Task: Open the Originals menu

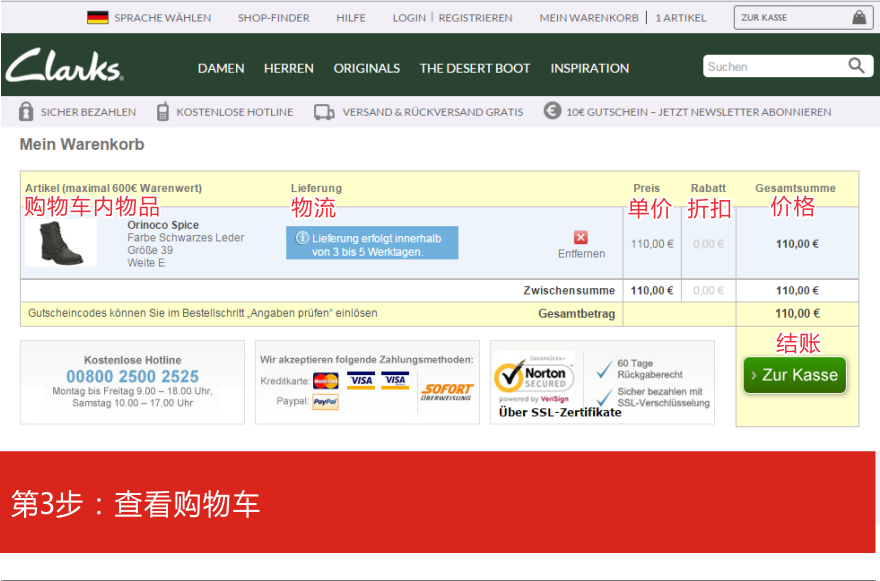Action: tap(367, 68)
